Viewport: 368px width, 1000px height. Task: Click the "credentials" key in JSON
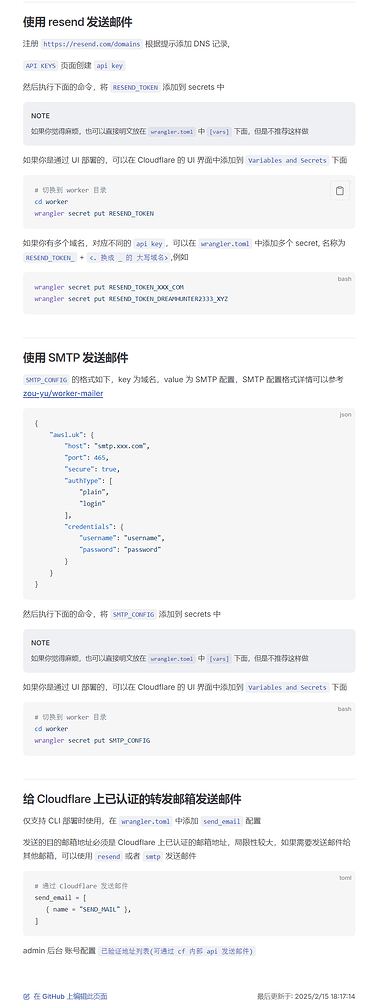click(87, 526)
